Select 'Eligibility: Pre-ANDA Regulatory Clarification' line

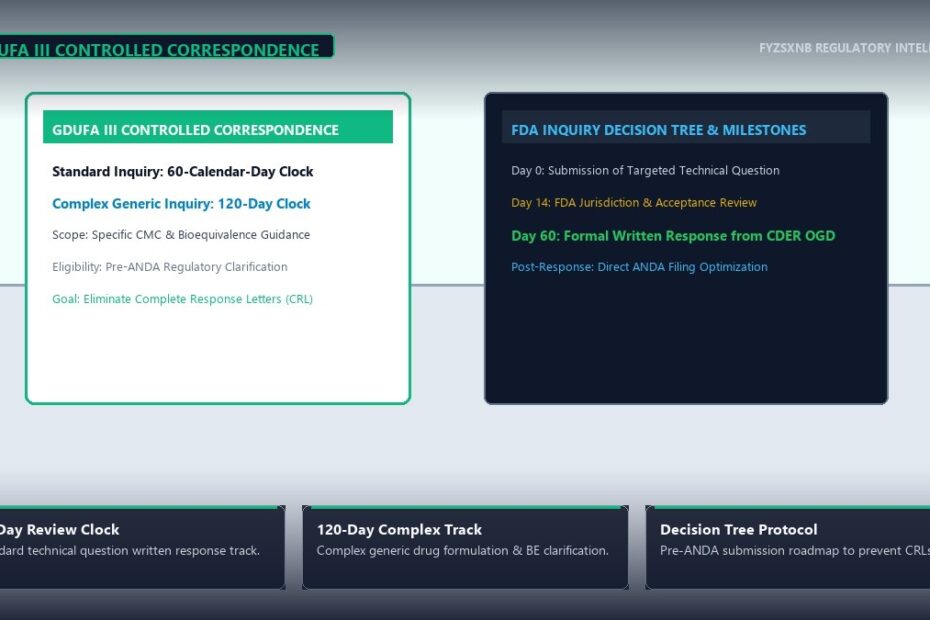[170, 267]
